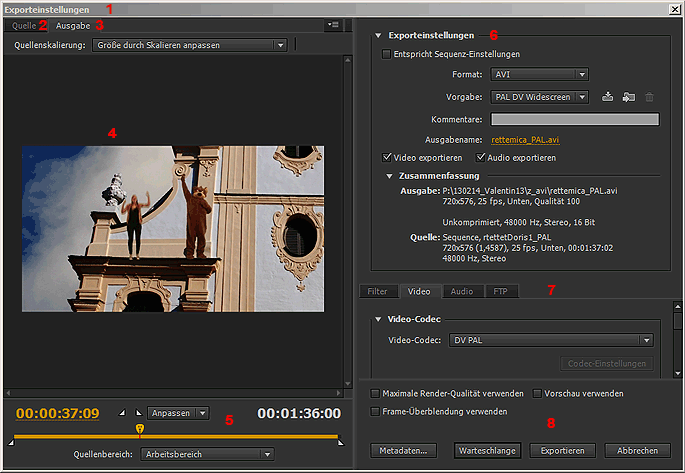Click the Warteschlange button
The height and width of the screenshot is (473, 685).
click(x=487, y=450)
